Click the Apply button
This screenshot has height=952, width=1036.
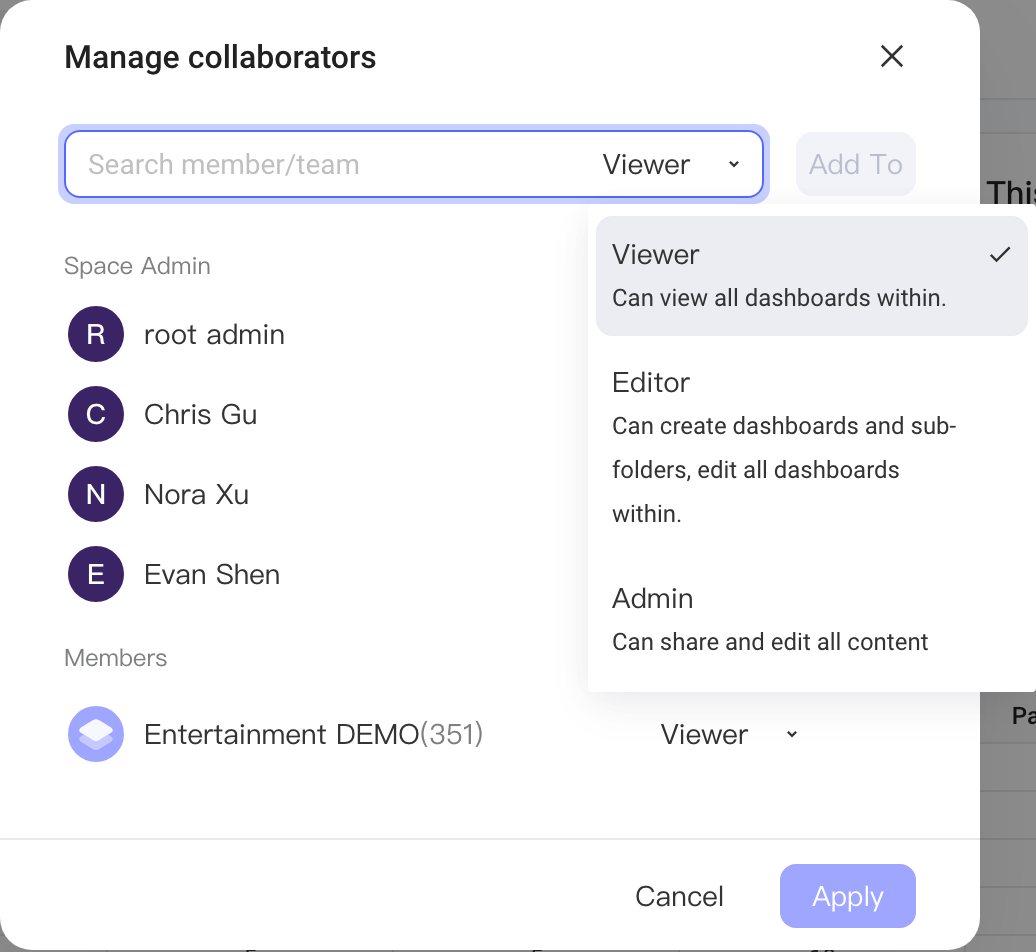click(x=848, y=897)
